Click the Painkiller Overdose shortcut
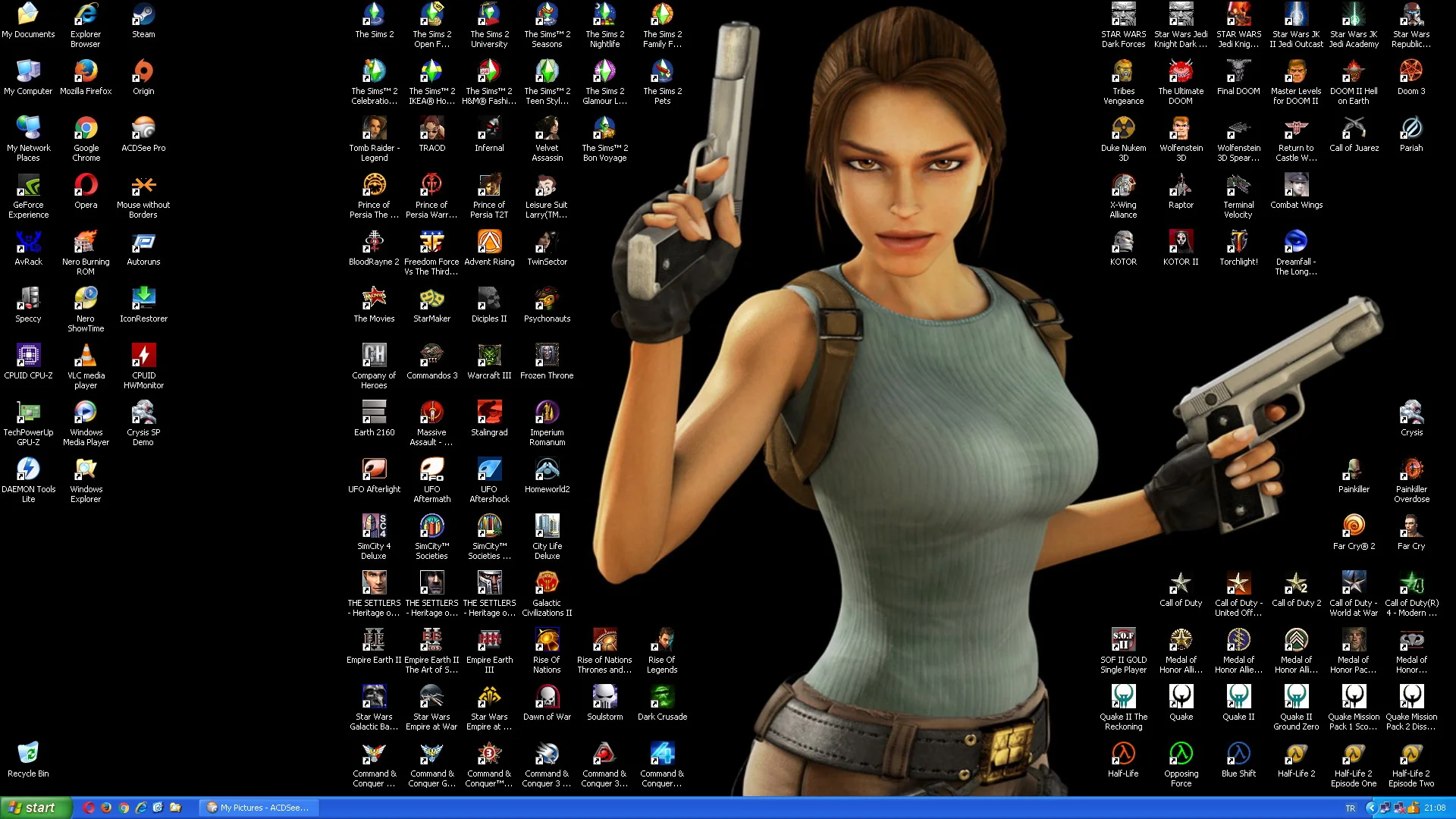 [x=1411, y=481]
